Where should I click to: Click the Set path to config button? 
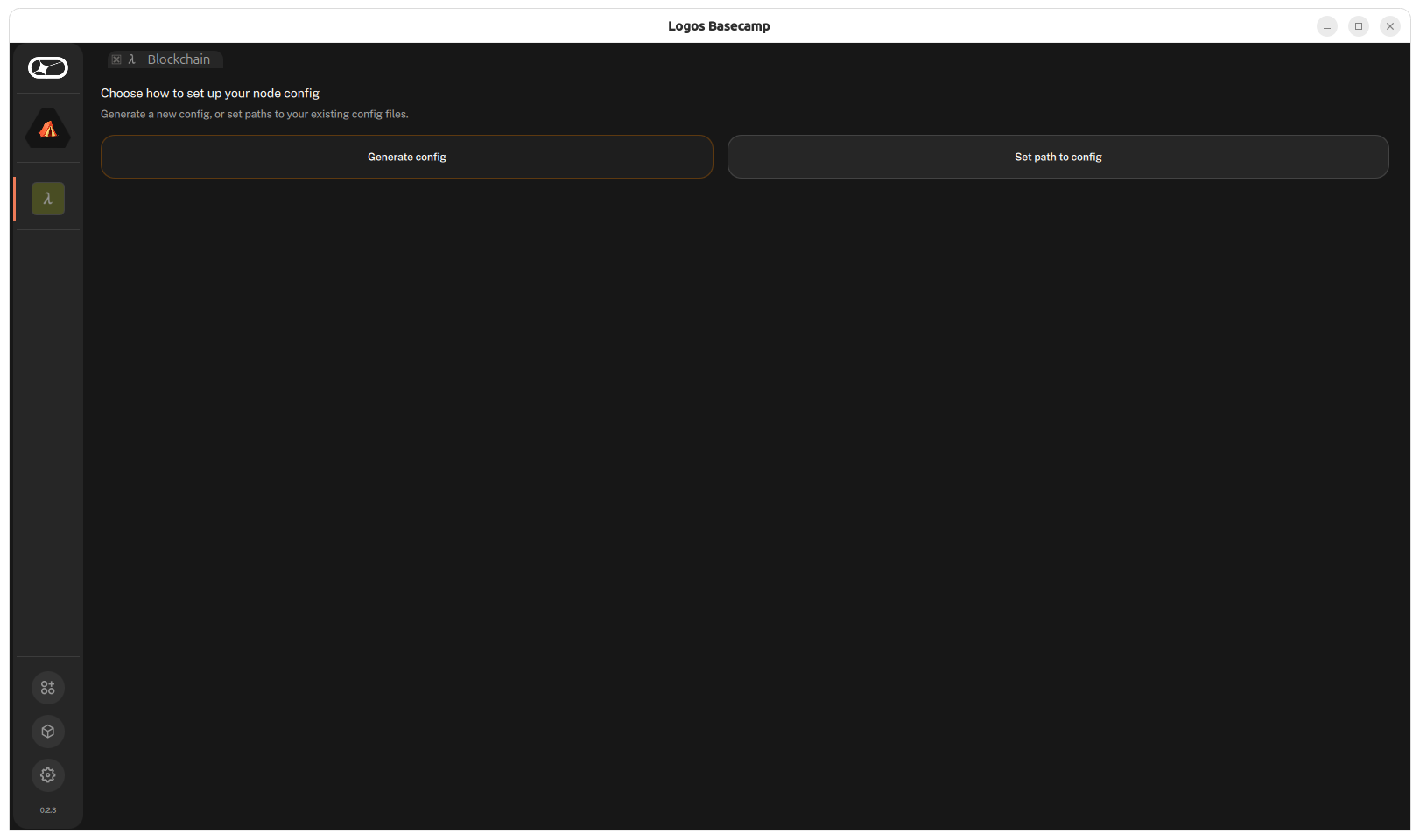click(1058, 157)
